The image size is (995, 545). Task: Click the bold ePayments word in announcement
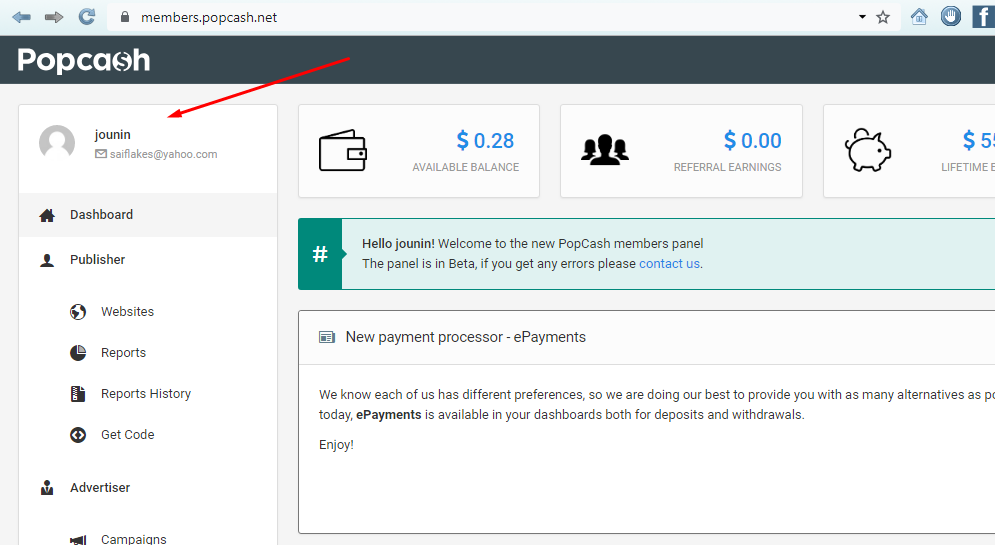click(x=388, y=414)
